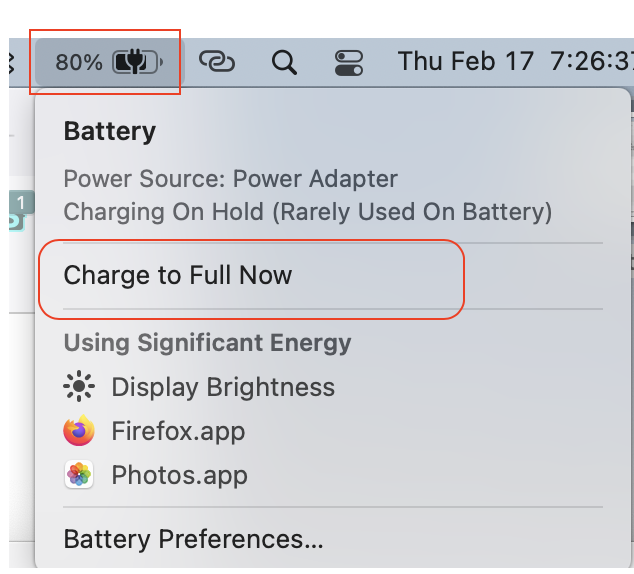Open Control Center toggles icon
Screen dimensions: 634x574
click(x=348, y=63)
